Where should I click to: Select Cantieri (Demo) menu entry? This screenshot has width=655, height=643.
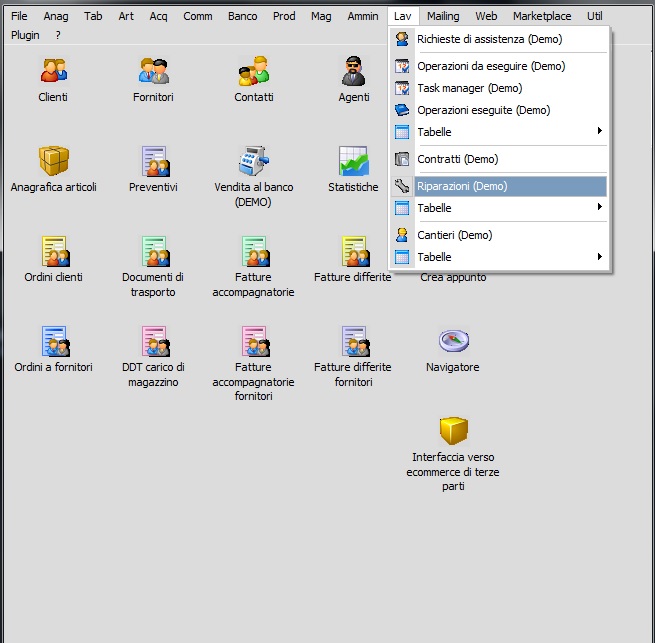click(x=500, y=235)
